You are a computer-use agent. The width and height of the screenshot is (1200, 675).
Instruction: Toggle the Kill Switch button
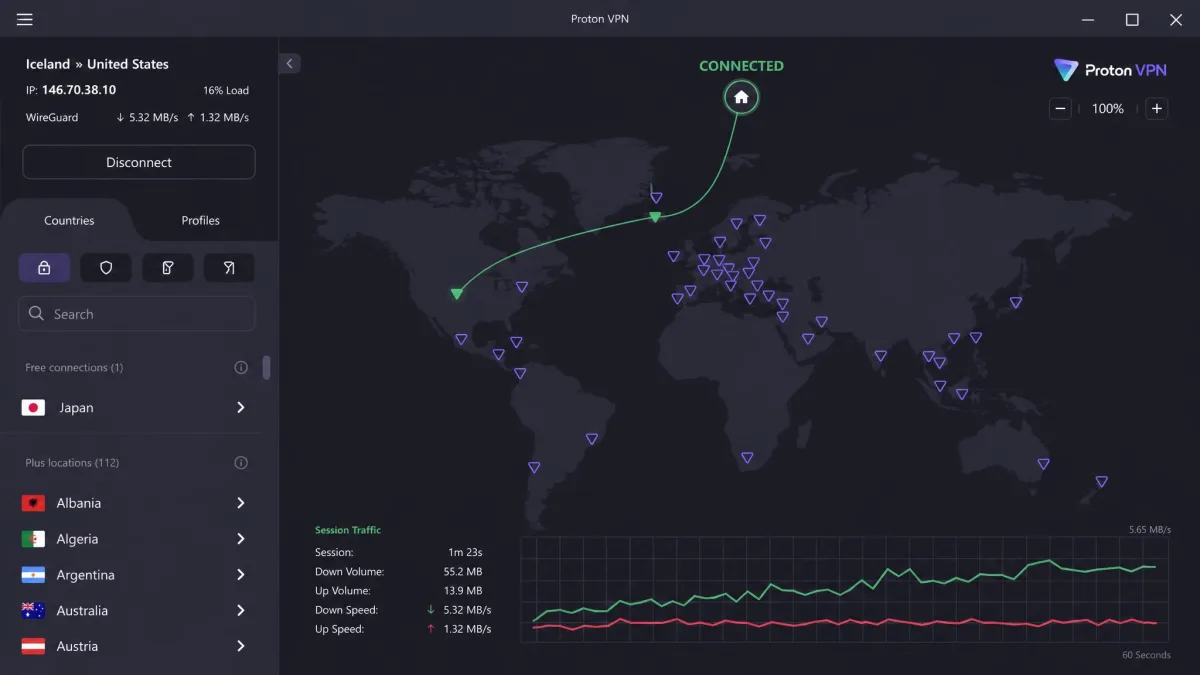(x=167, y=267)
